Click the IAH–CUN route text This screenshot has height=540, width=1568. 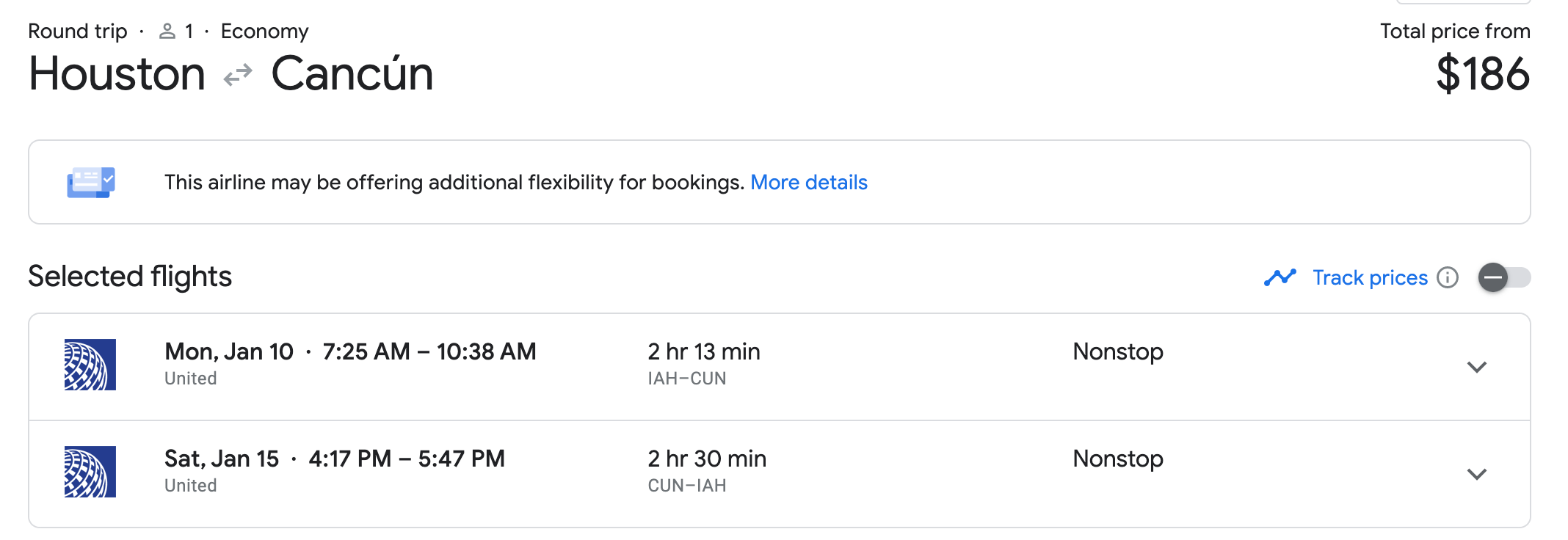tap(686, 379)
